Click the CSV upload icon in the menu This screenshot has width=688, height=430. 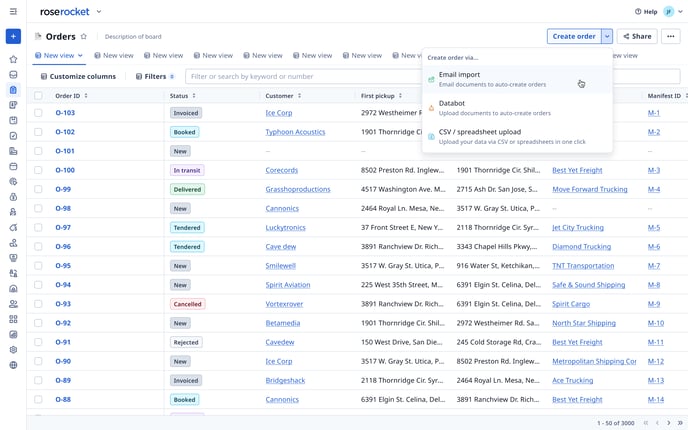pyautogui.click(x=431, y=137)
